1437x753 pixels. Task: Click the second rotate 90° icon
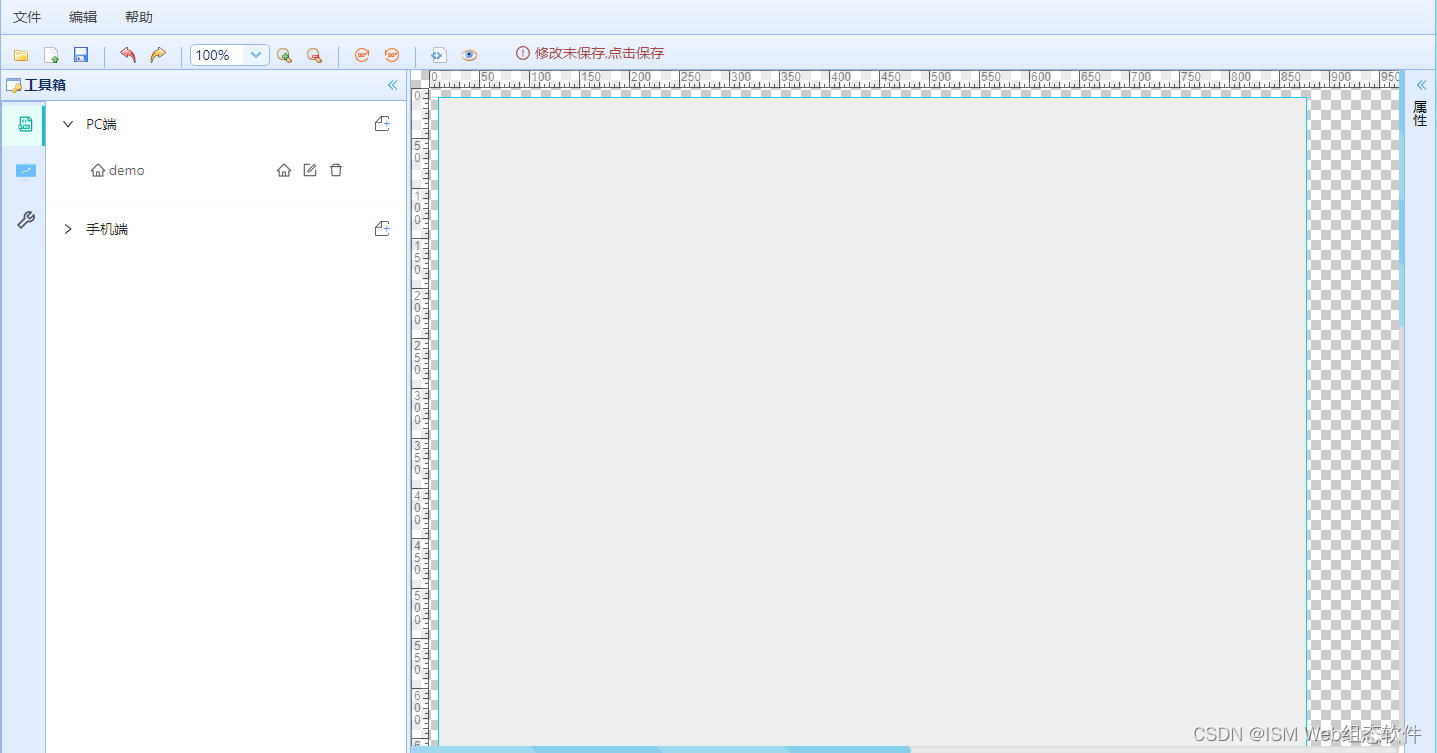pyautogui.click(x=392, y=55)
